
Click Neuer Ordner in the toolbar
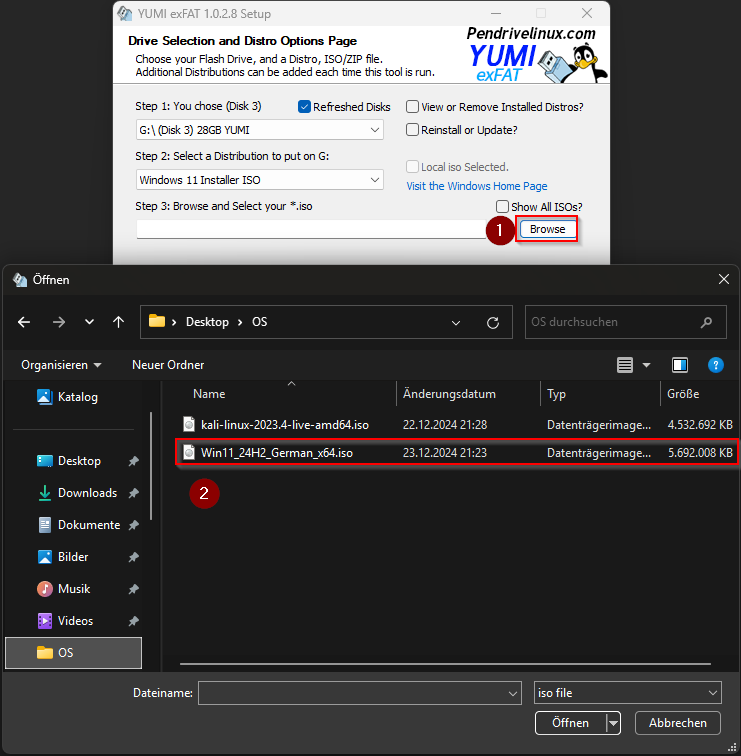[168, 365]
